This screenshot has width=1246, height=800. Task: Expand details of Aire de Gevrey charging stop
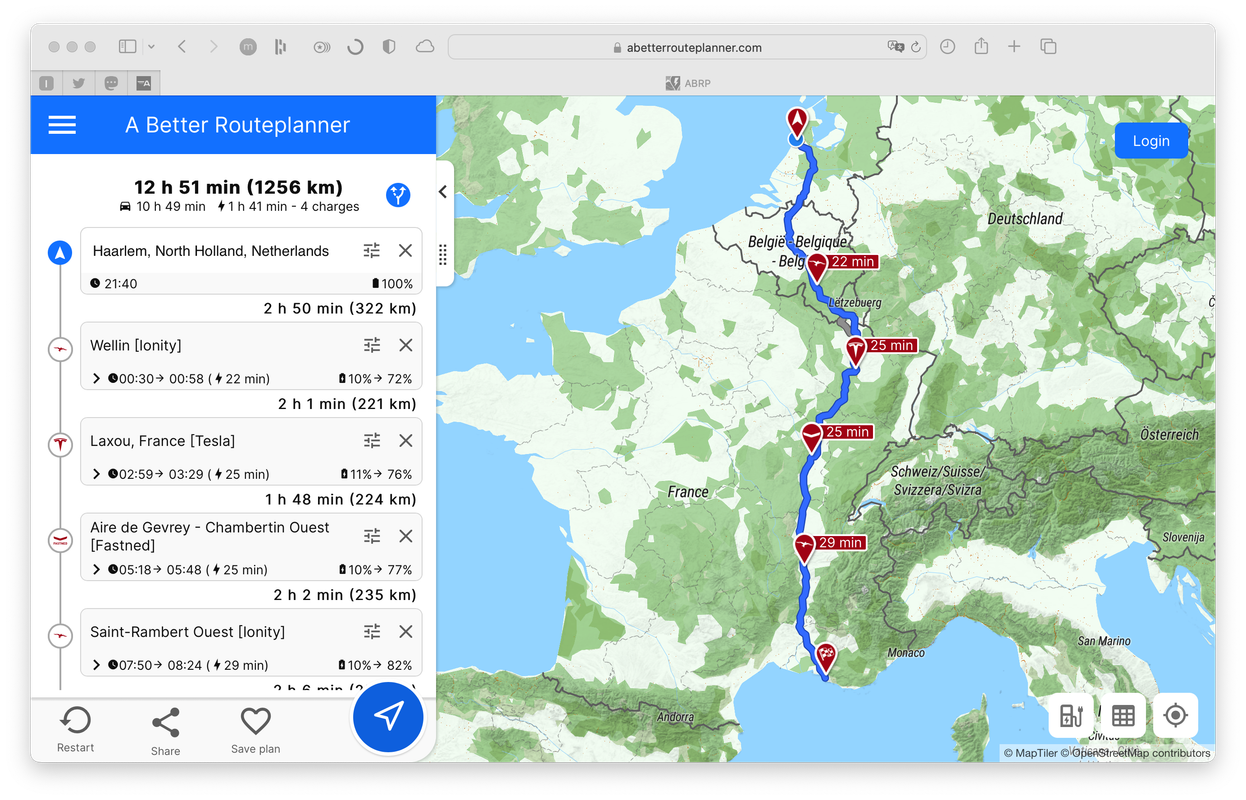pos(96,570)
